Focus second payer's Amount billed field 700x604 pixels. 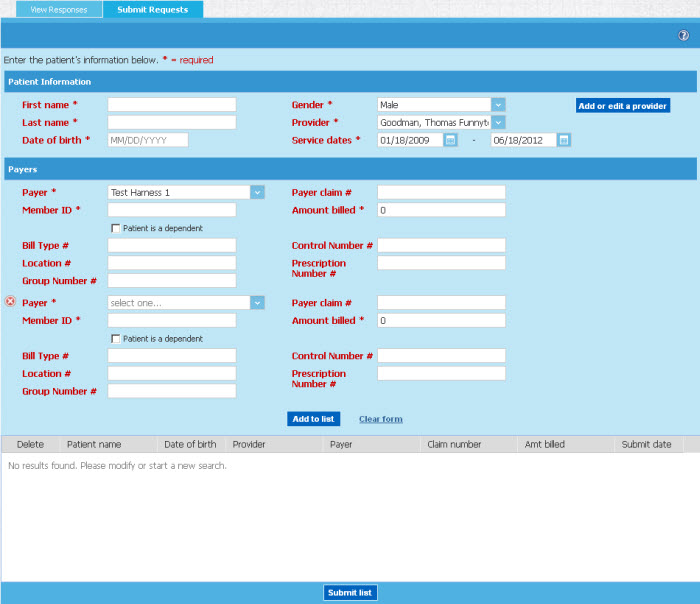(x=441, y=320)
